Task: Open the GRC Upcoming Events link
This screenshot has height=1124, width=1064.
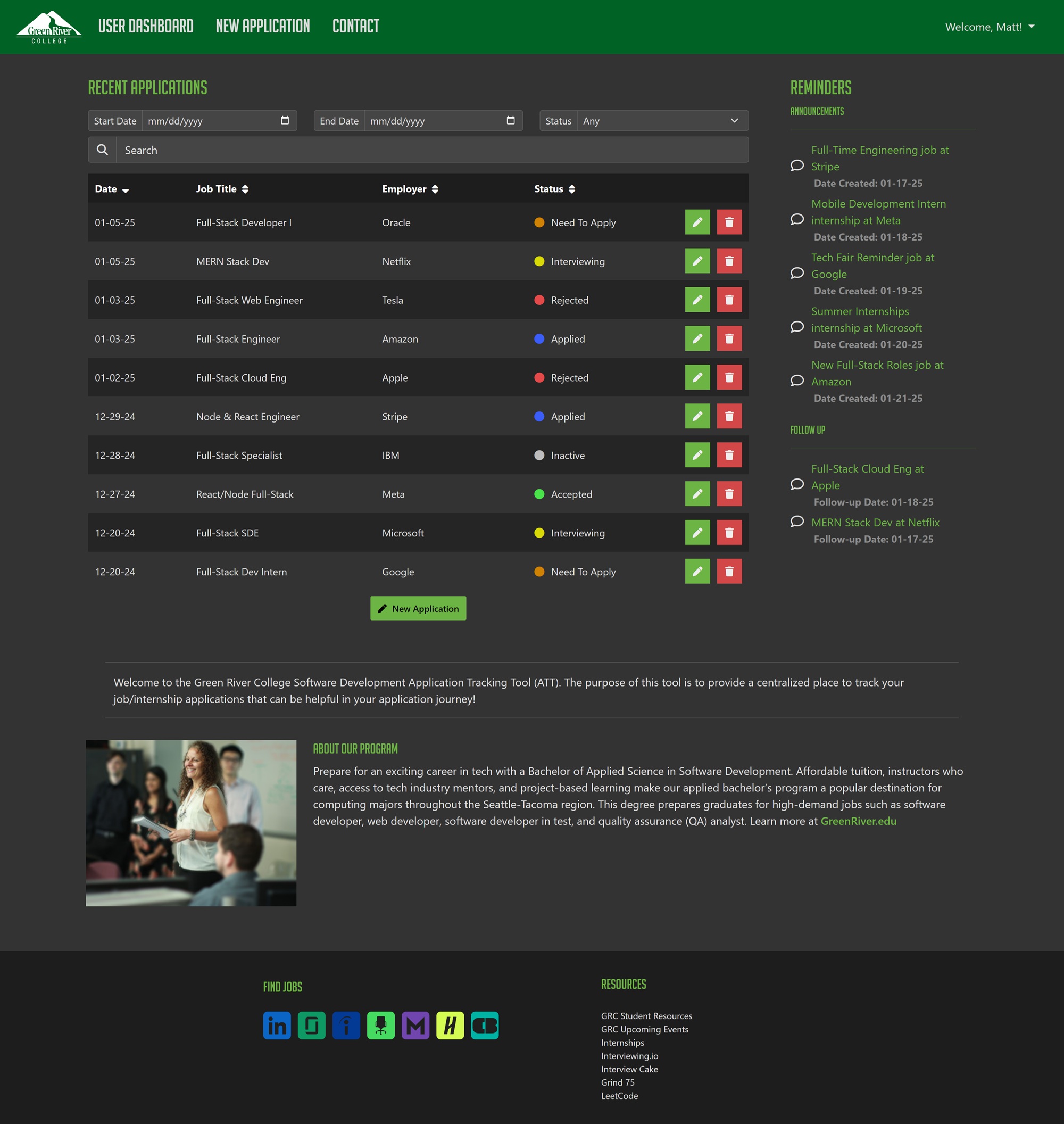Action: click(645, 1029)
